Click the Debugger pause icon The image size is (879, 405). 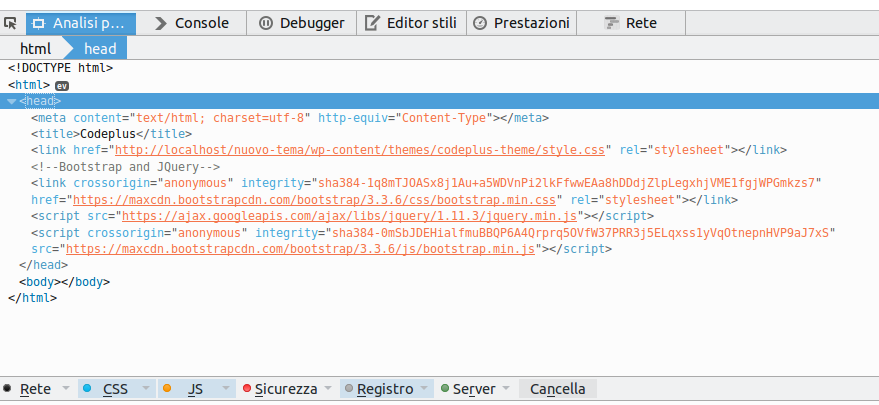[x=266, y=22]
